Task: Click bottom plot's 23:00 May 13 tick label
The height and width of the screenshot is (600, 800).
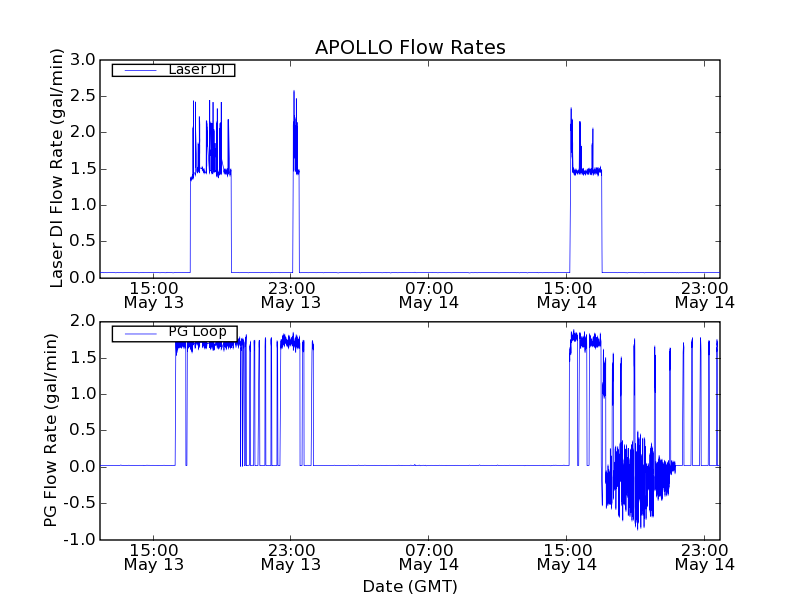Action: pos(291,557)
